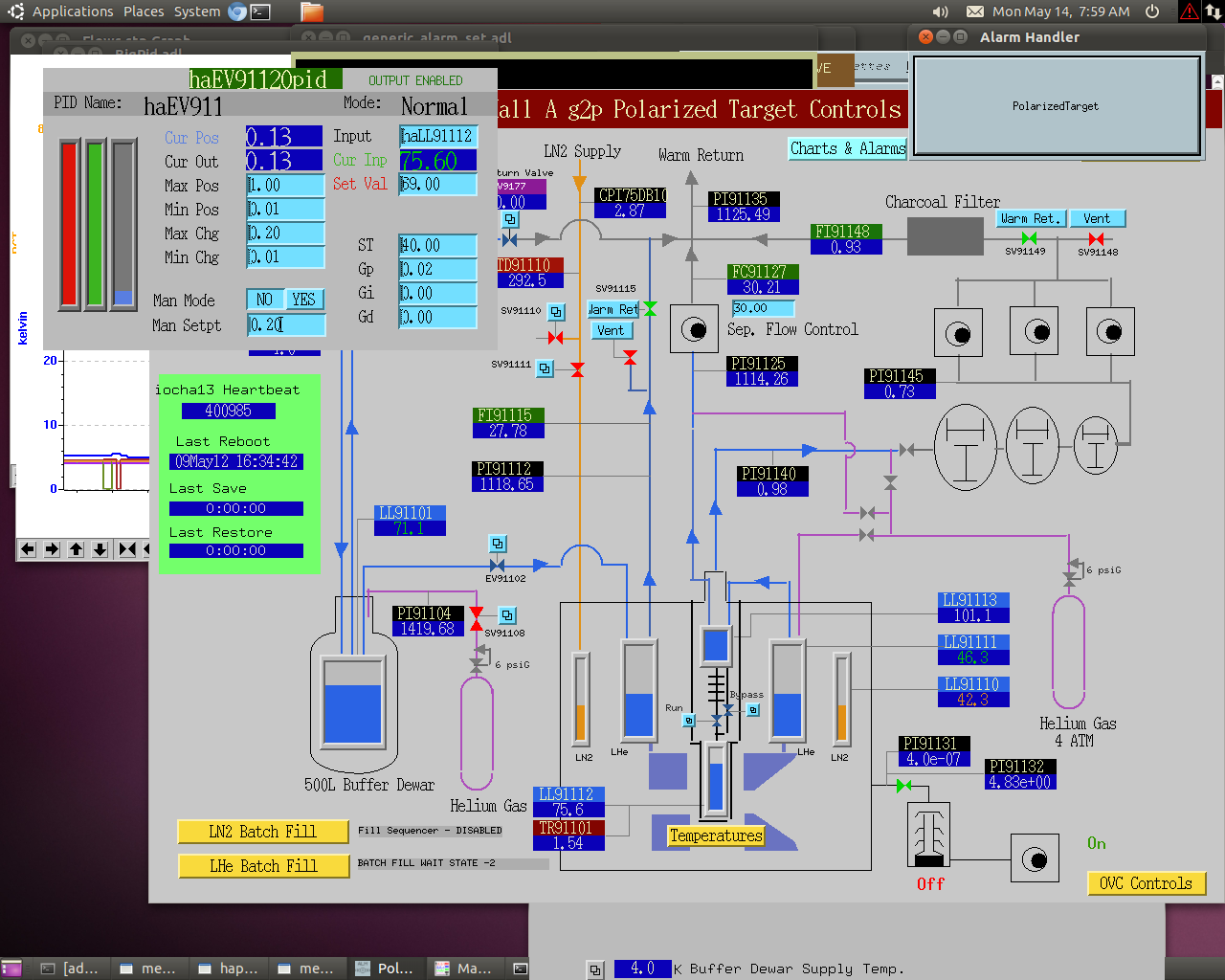
Task: Click the Gi gain field in PID panel
Action: coord(438,293)
